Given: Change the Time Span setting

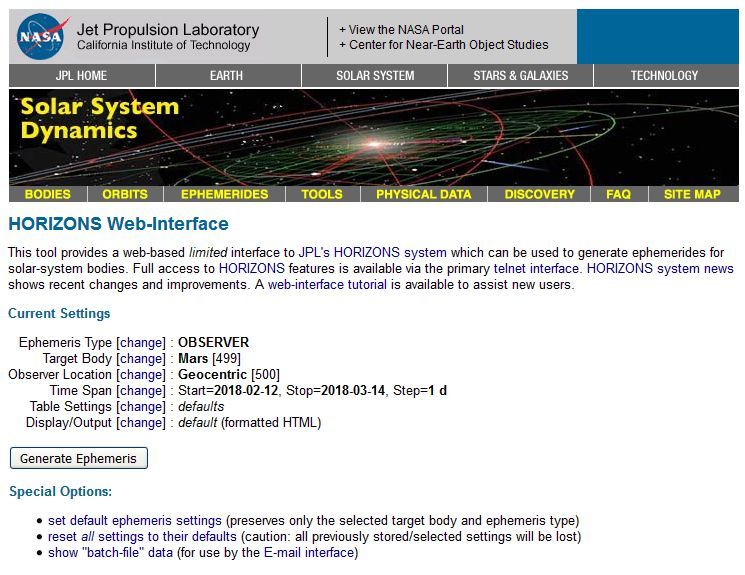Looking at the screenshot, I should [x=141, y=391].
